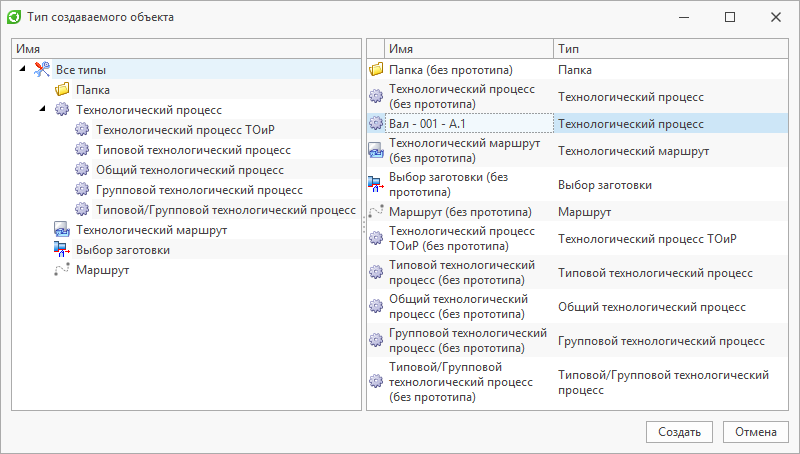Click the tools icon beside Все типы
The width and height of the screenshot is (800, 454).
tap(42, 69)
